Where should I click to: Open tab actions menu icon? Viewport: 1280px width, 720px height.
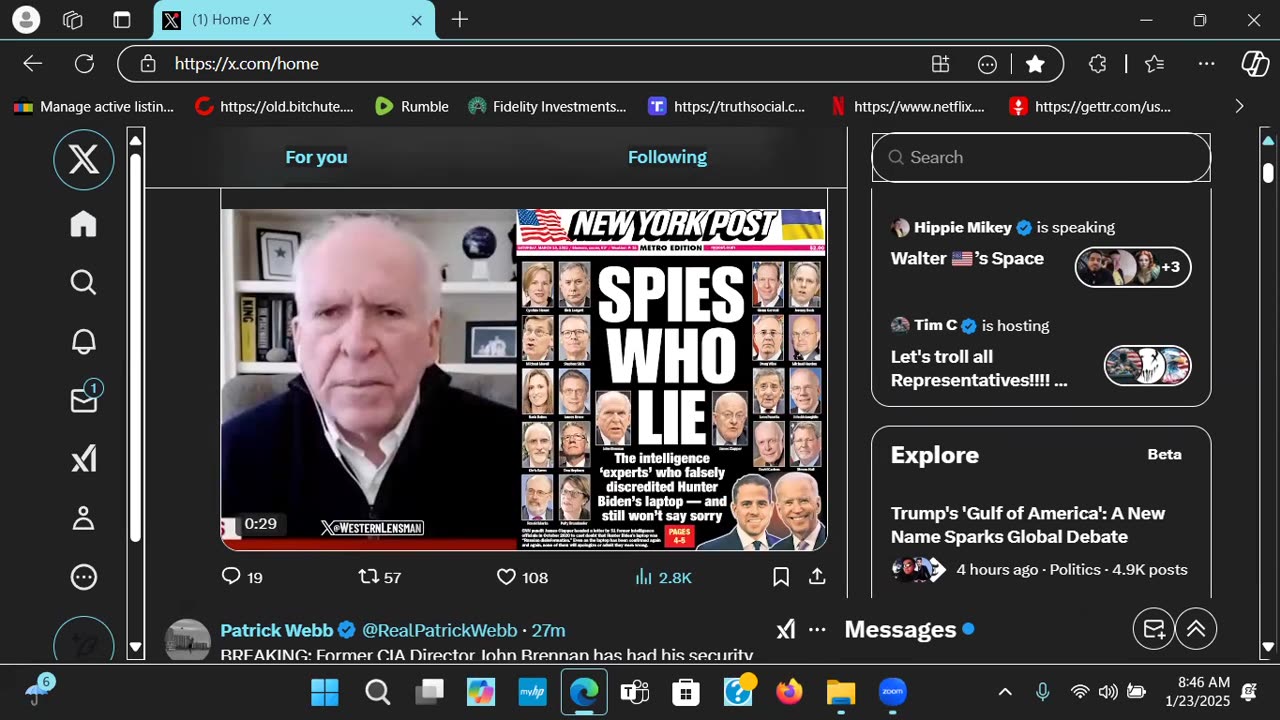coord(121,20)
